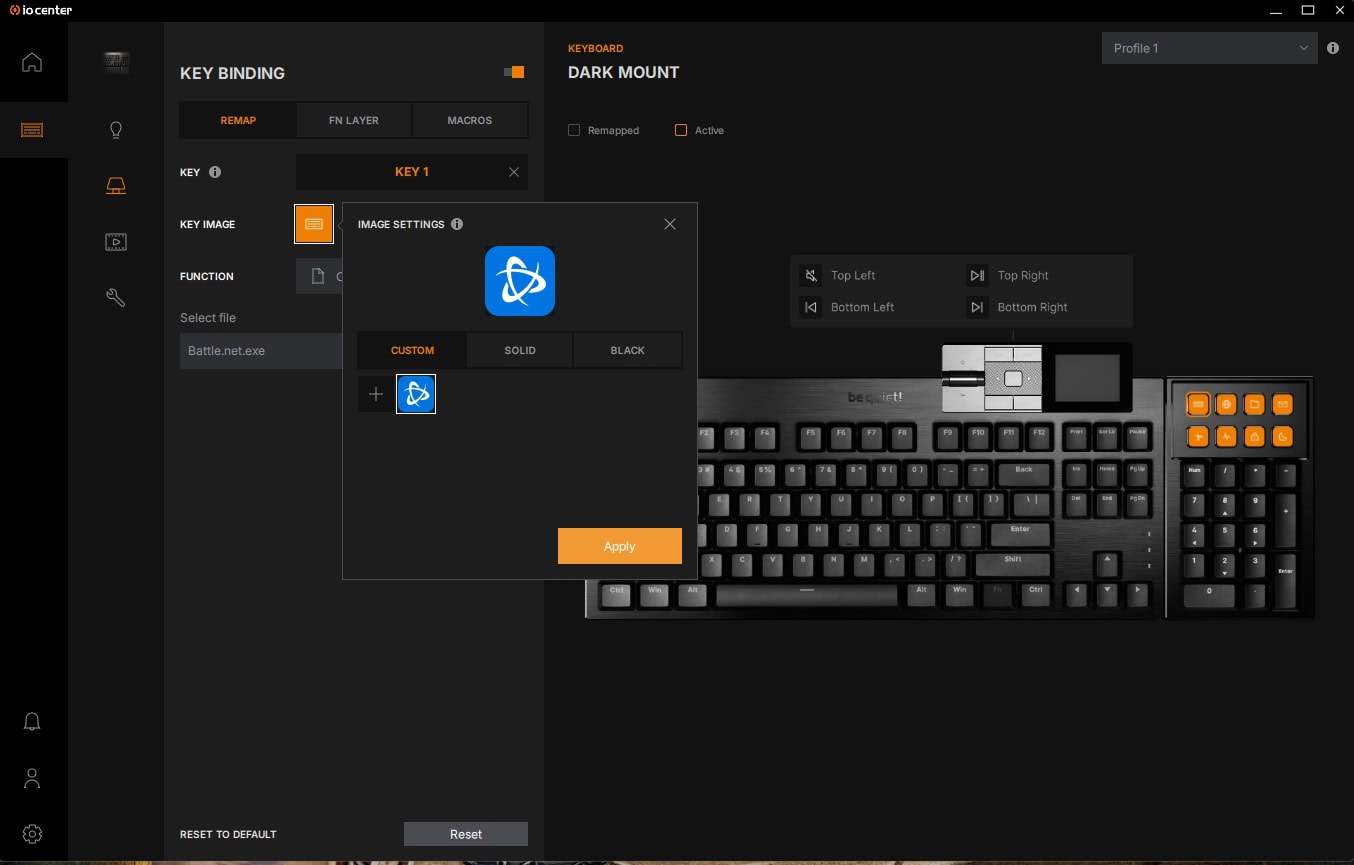Image resolution: width=1354 pixels, height=865 pixels.
Task: Open the media section film icon
Action: click(x=116, y=242)
